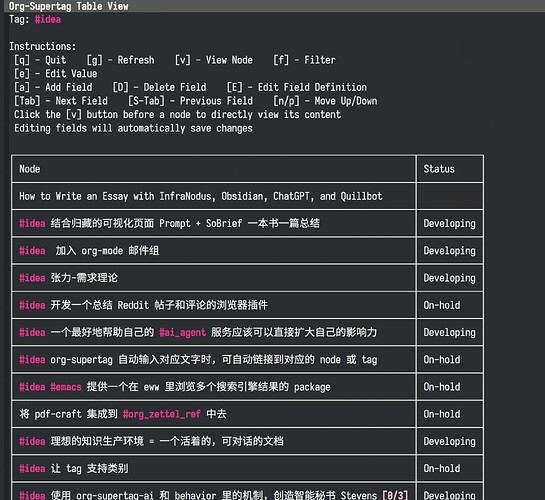Click the [g] Refresh shortcut
Viewport: 545px width, 500px height.
click(120, 60)
